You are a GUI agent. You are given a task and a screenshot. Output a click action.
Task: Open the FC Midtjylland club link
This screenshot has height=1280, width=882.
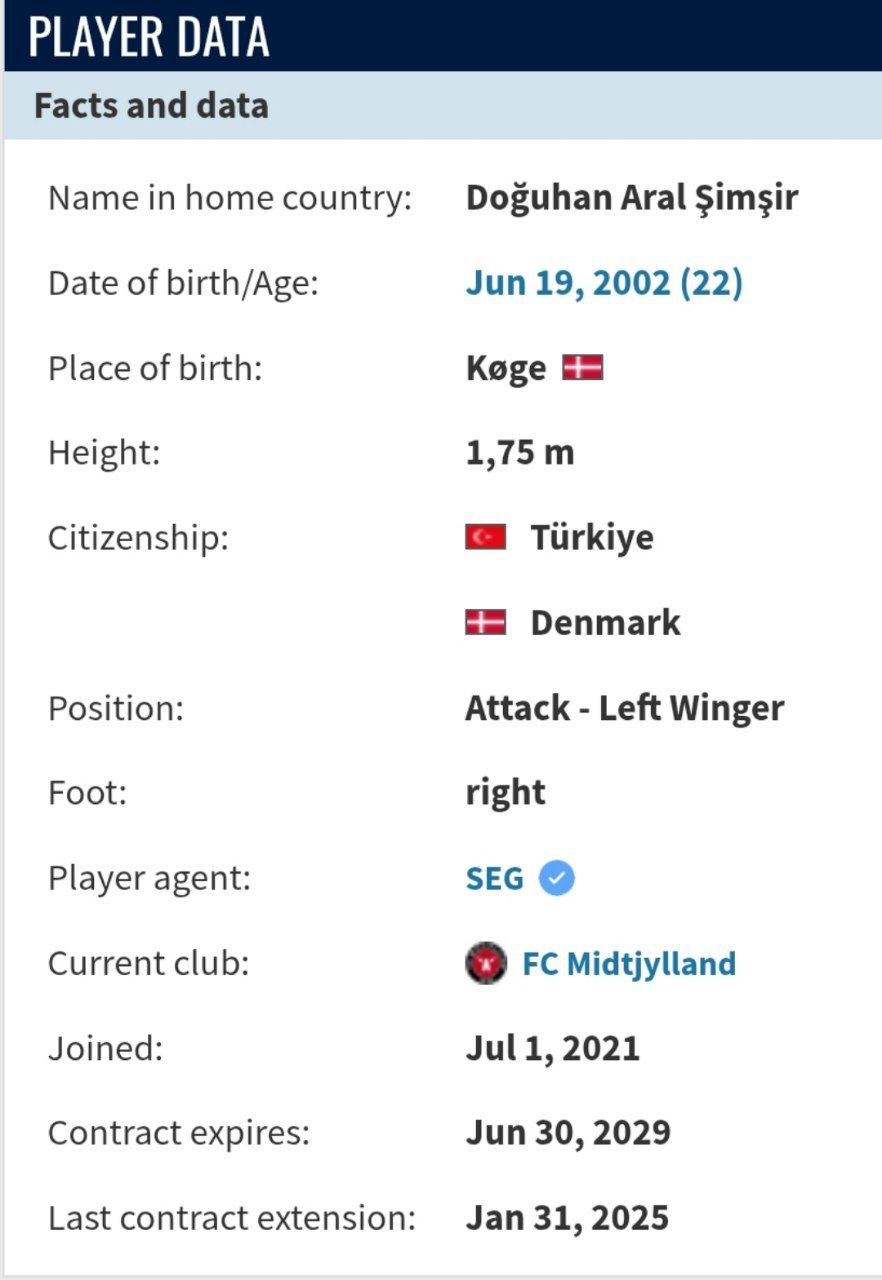click(629, 964)
